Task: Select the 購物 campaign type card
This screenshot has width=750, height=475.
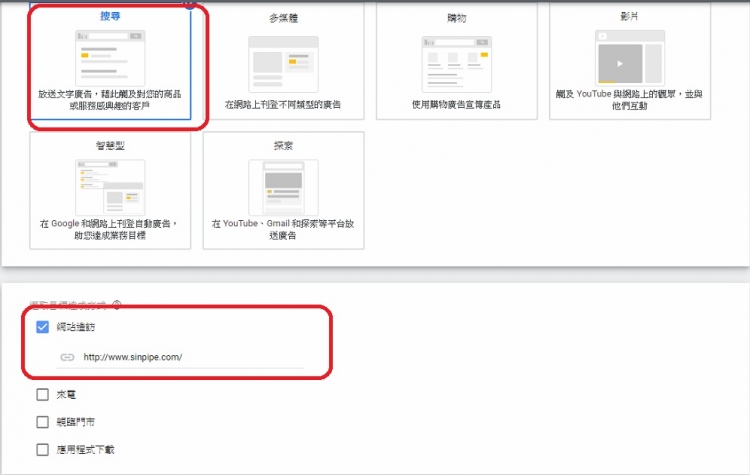Action: (x=457, y=61)
